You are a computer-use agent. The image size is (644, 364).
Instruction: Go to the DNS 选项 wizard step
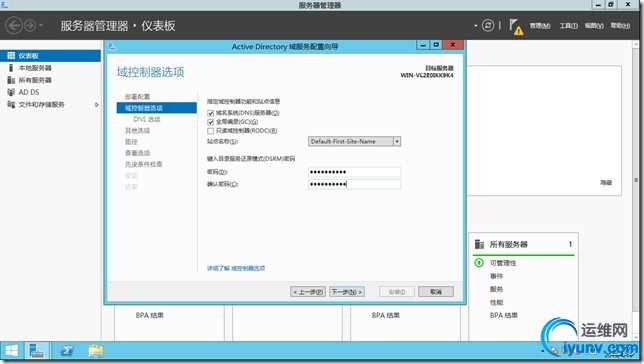click(147, 119)
